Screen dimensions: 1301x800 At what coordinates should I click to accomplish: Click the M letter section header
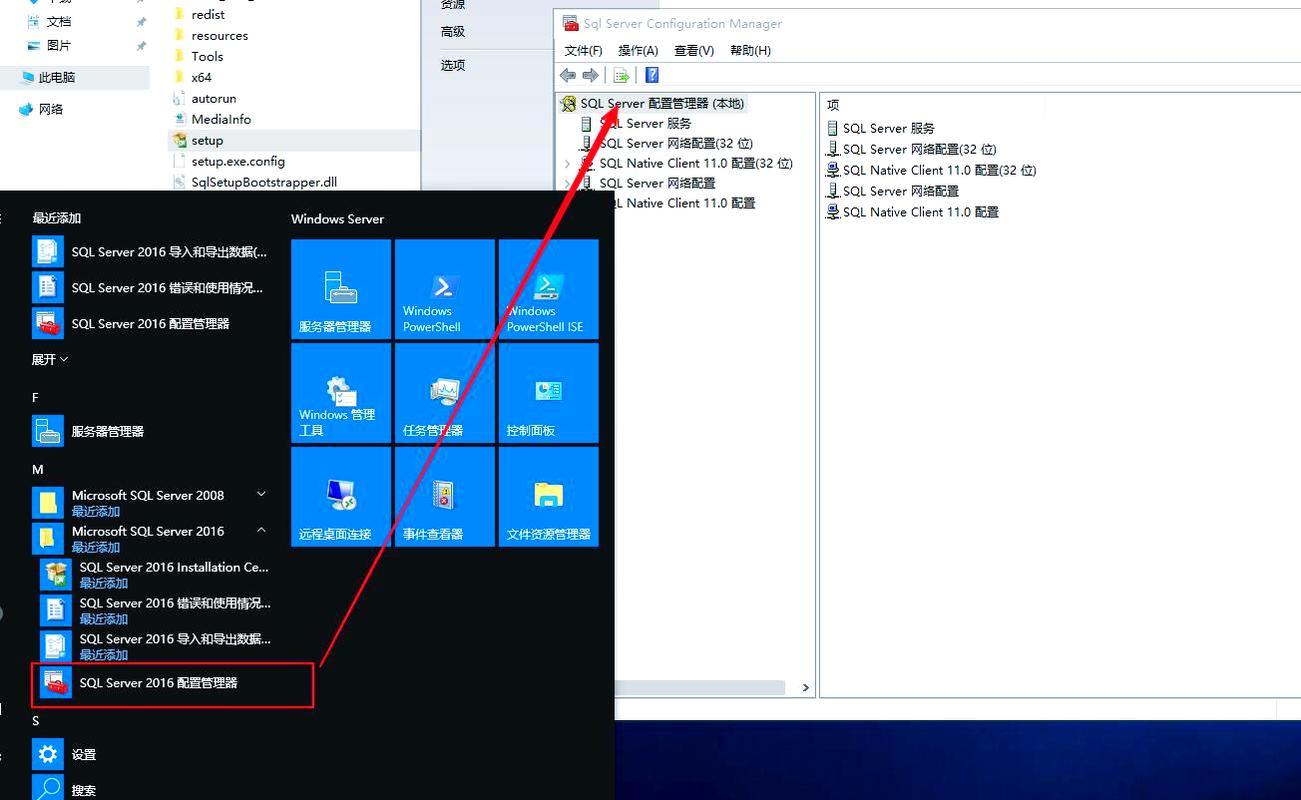coord(37,470)
